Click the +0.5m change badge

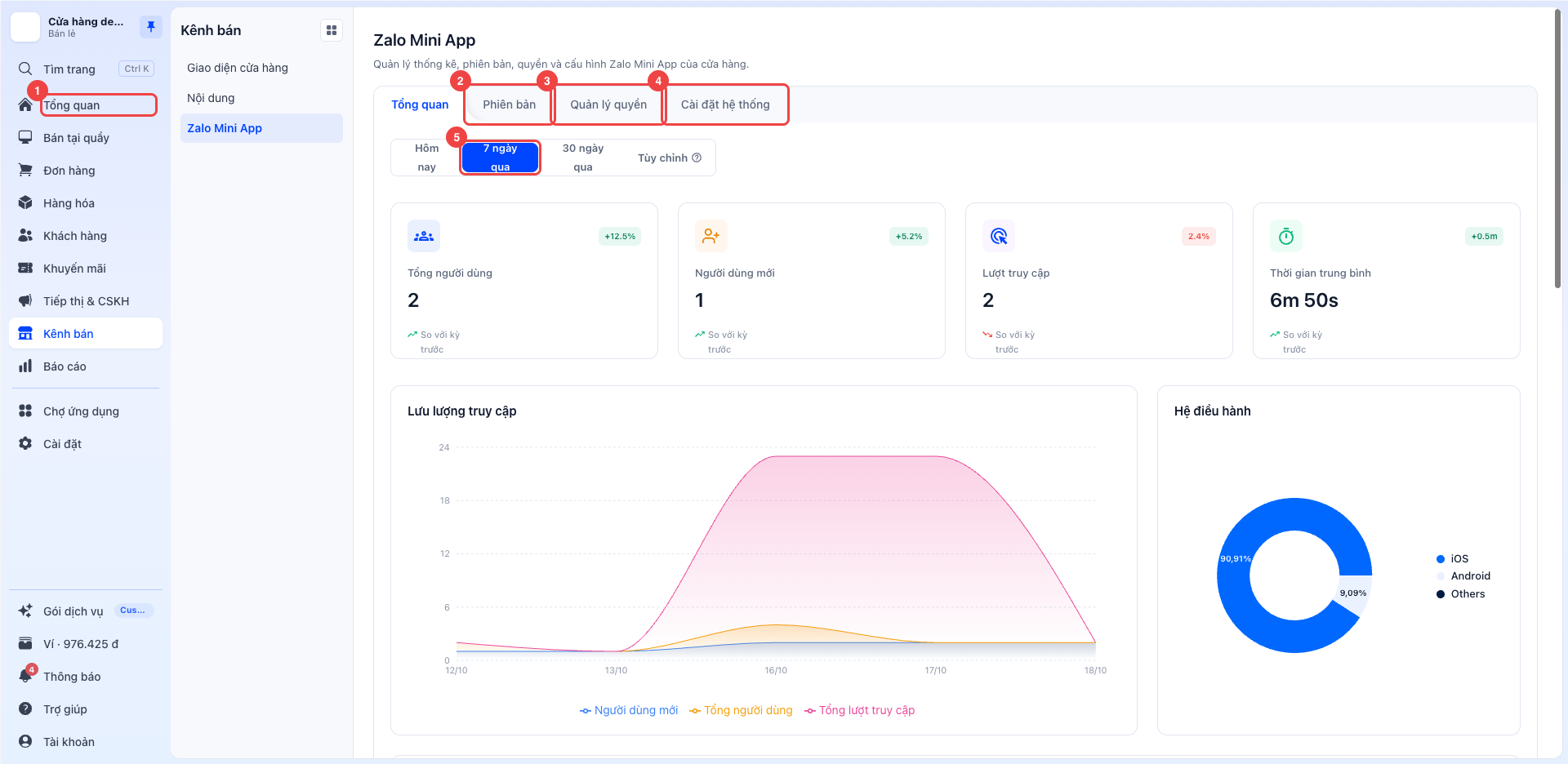point(1484,236)
